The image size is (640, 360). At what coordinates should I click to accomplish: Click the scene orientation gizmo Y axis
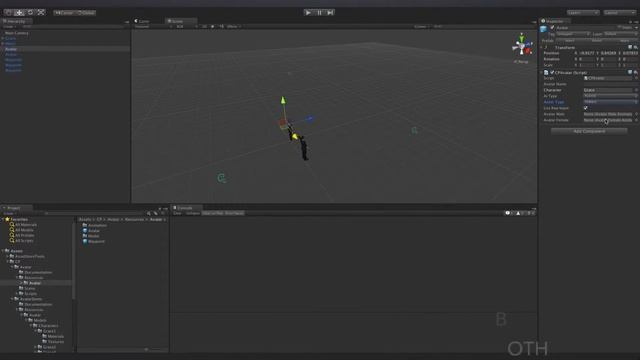click(521, 38)
